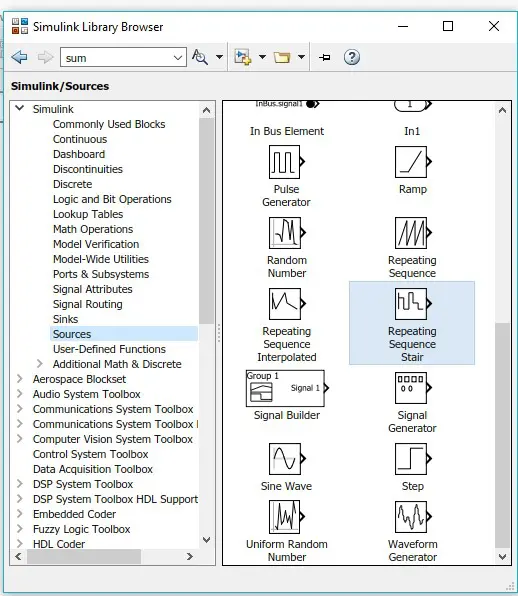Open the User-Defined Functions library
Image resolution: width=518 pixels, height=596 pixels.
point(109,349)
